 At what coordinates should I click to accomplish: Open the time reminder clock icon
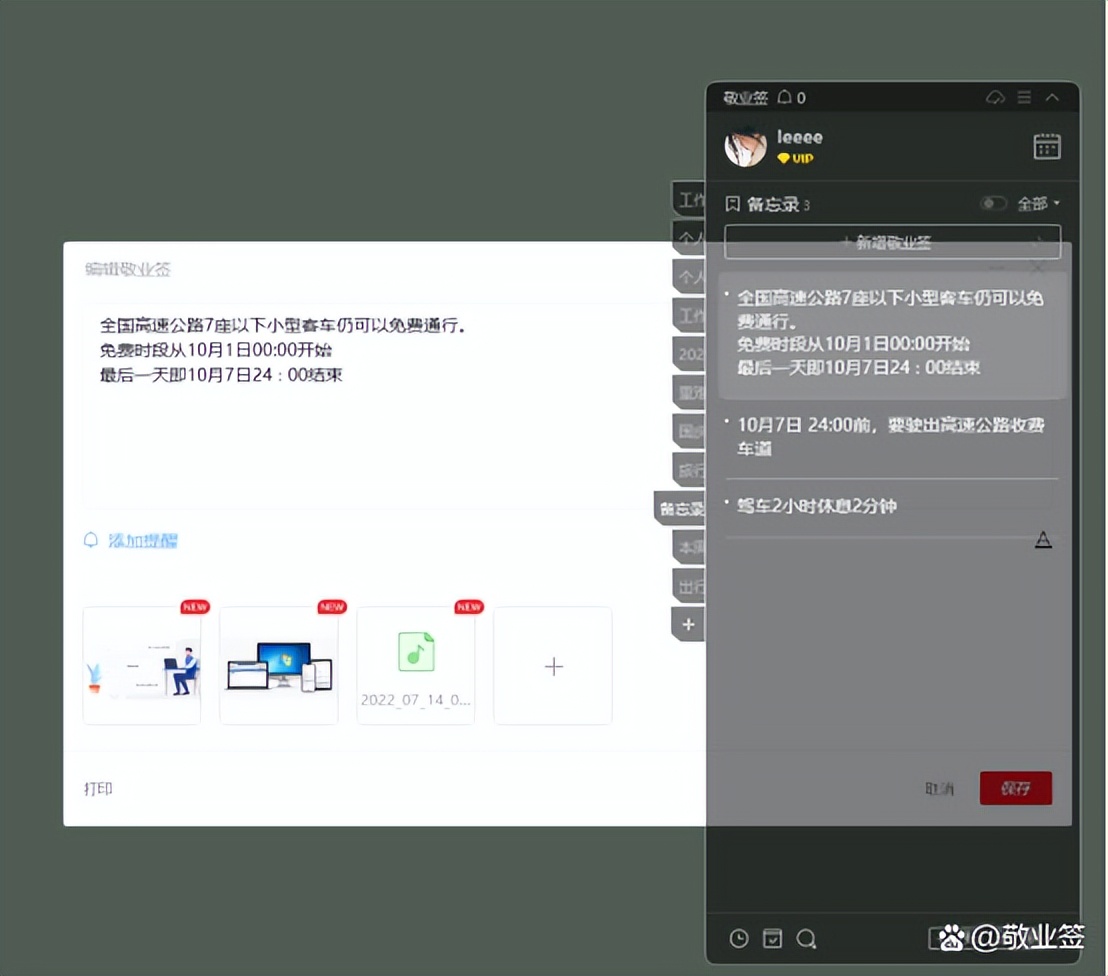tap(739, 938)
